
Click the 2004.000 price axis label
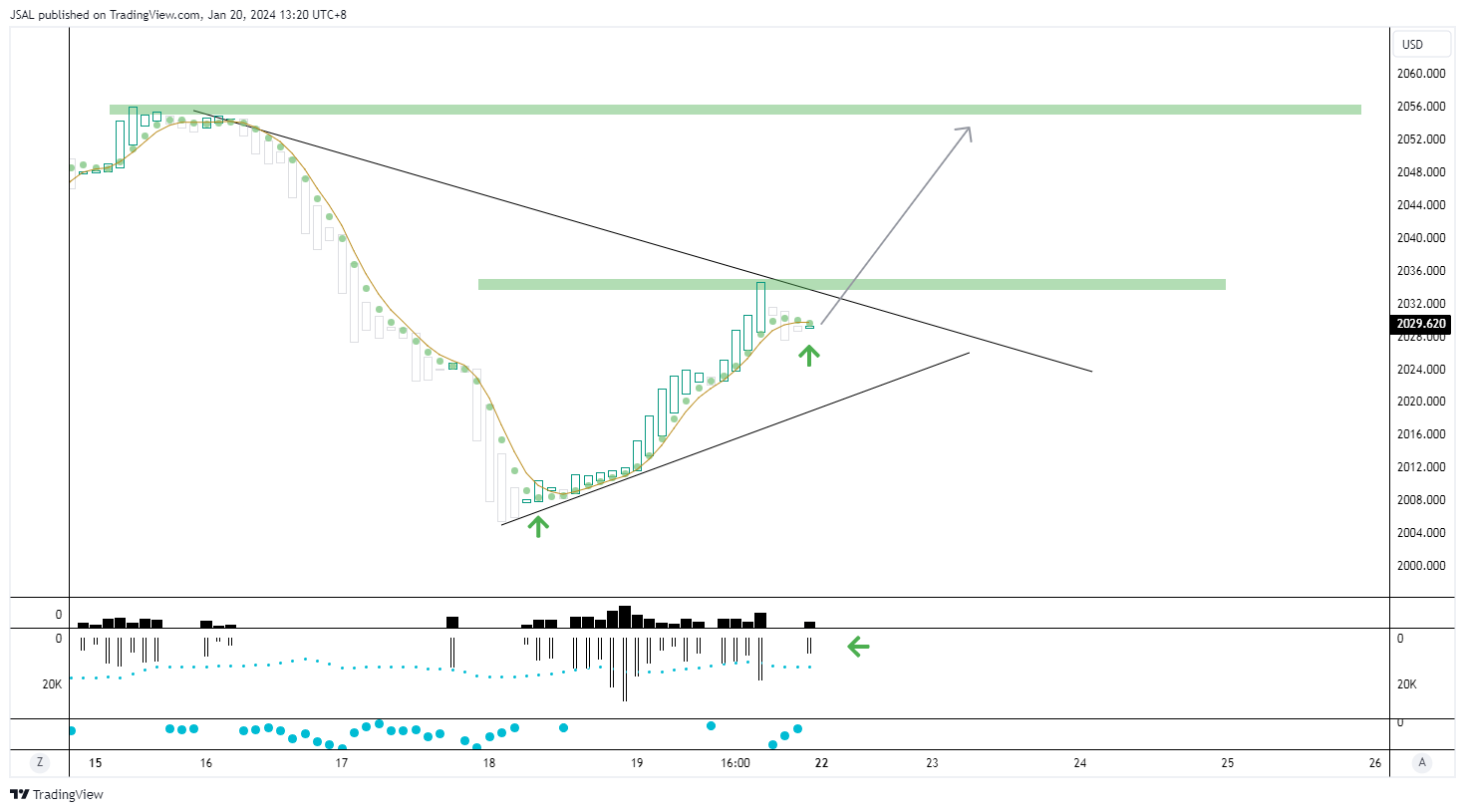click(x=1421, y=533)
